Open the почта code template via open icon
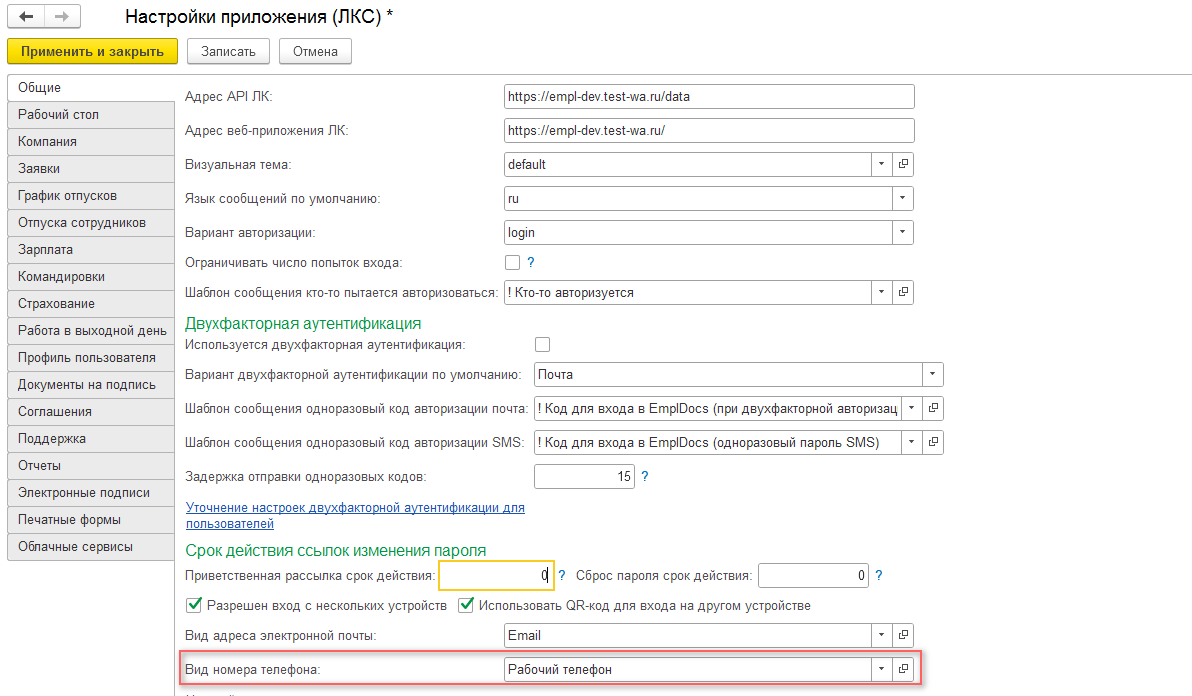Viewport: 1192px width, 696px height. [932, 408]
